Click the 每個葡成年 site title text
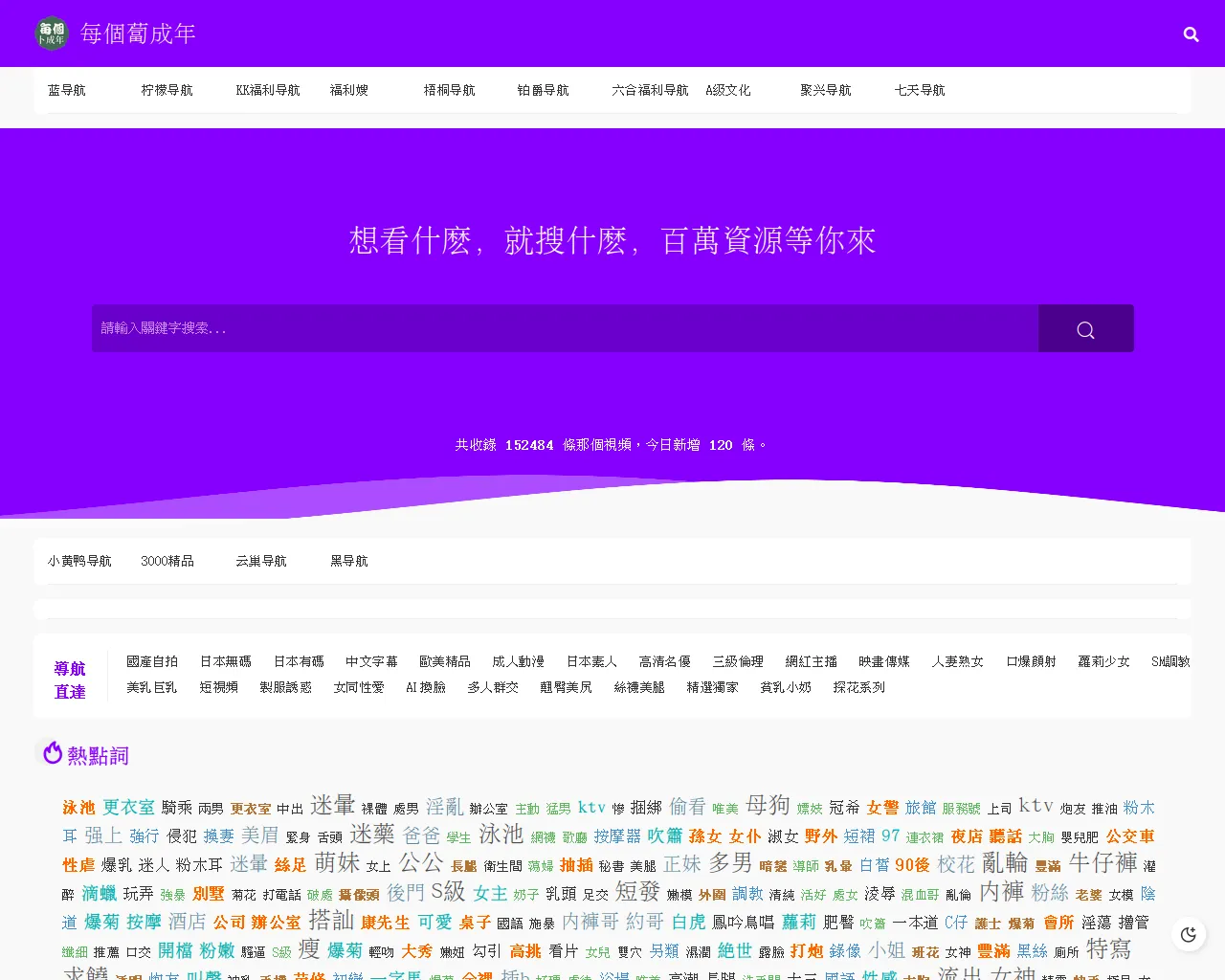Image resolution: width=1225 pixels, height=980 pixels. (138, 33)
